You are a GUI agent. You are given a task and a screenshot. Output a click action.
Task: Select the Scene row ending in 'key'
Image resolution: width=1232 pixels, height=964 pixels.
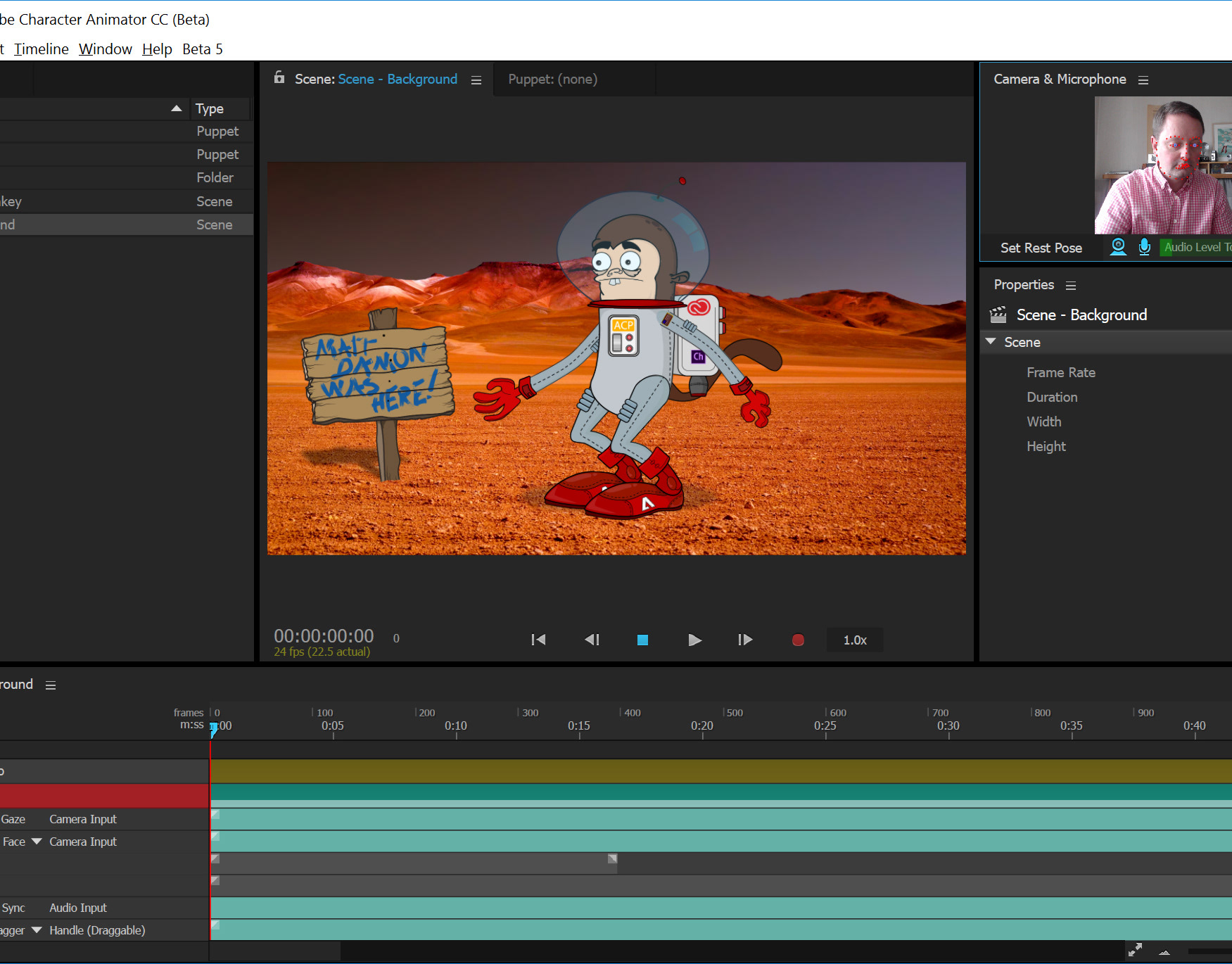pos(125,201)
